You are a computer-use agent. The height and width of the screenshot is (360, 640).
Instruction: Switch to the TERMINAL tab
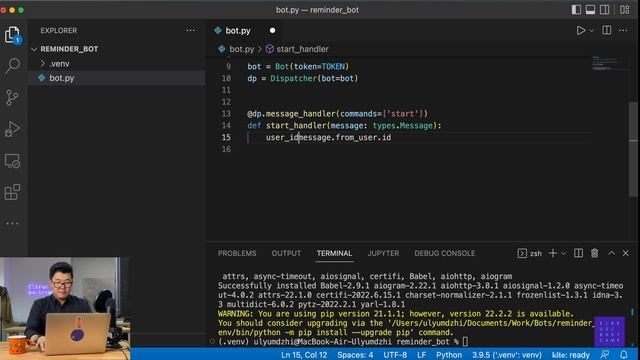(x=334, y=253)
